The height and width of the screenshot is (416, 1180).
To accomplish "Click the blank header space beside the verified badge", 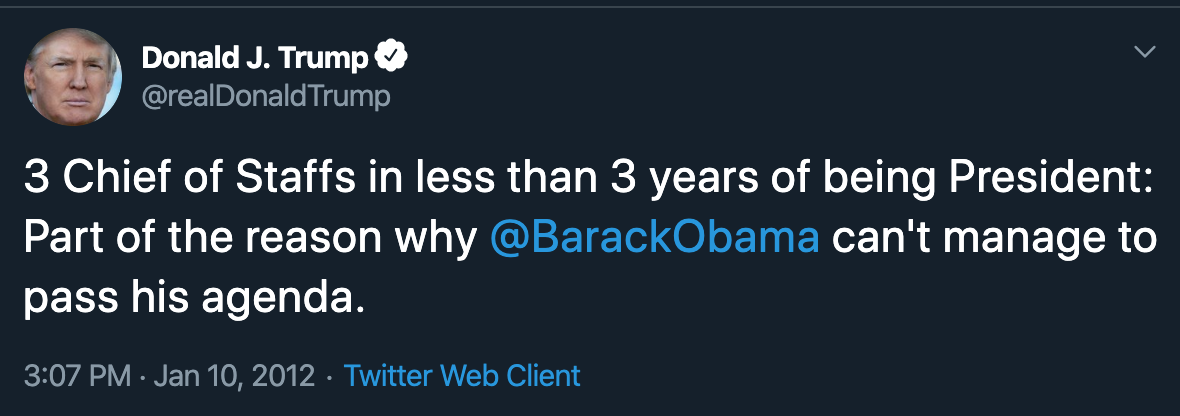I will coord(753,57).
